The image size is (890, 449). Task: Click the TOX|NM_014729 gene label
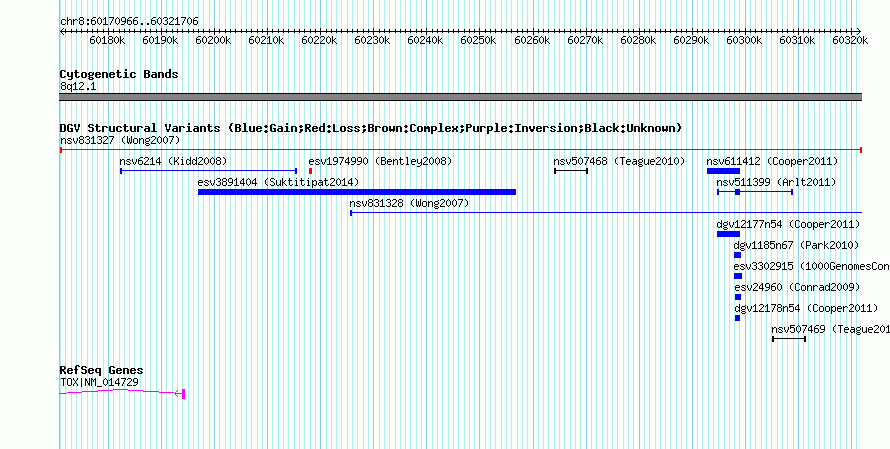(x=99, y=383)
